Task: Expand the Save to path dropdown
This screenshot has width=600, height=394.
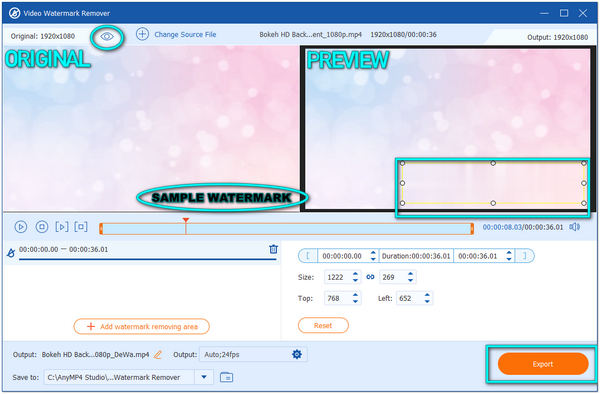Action: coord(204,377)
